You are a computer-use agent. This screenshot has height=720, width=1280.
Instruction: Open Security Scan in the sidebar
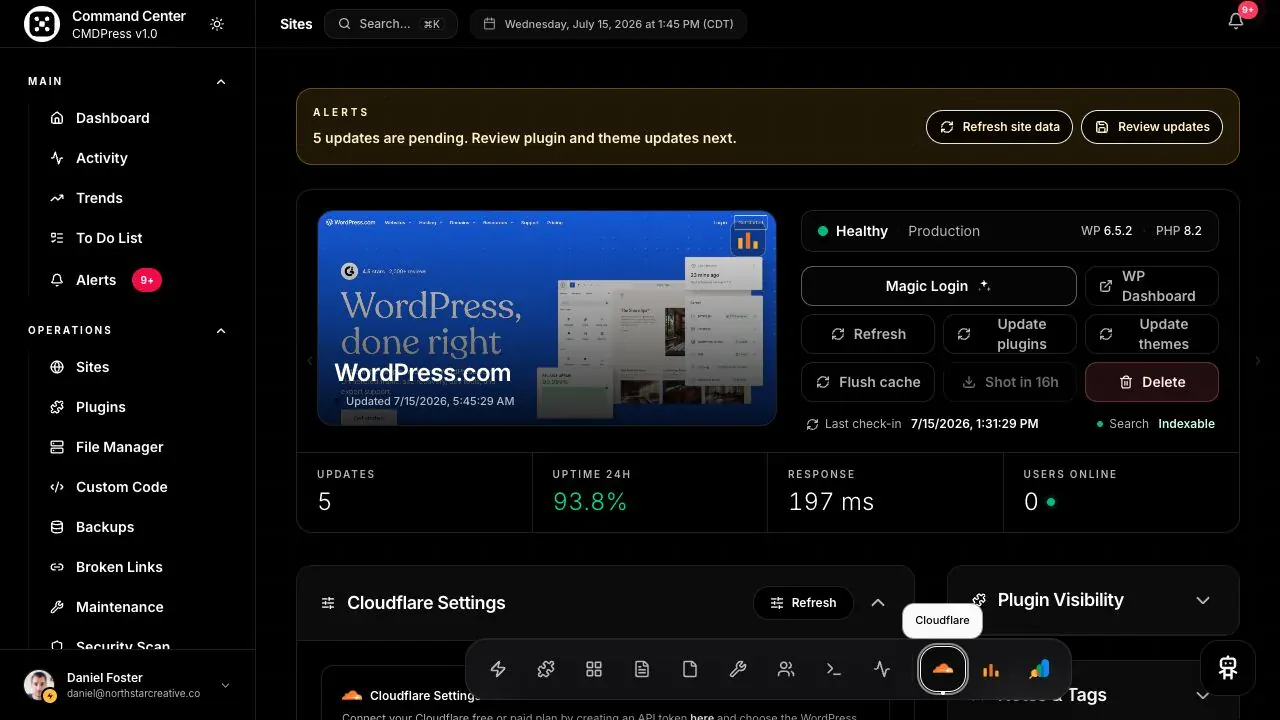click(122, 646)
